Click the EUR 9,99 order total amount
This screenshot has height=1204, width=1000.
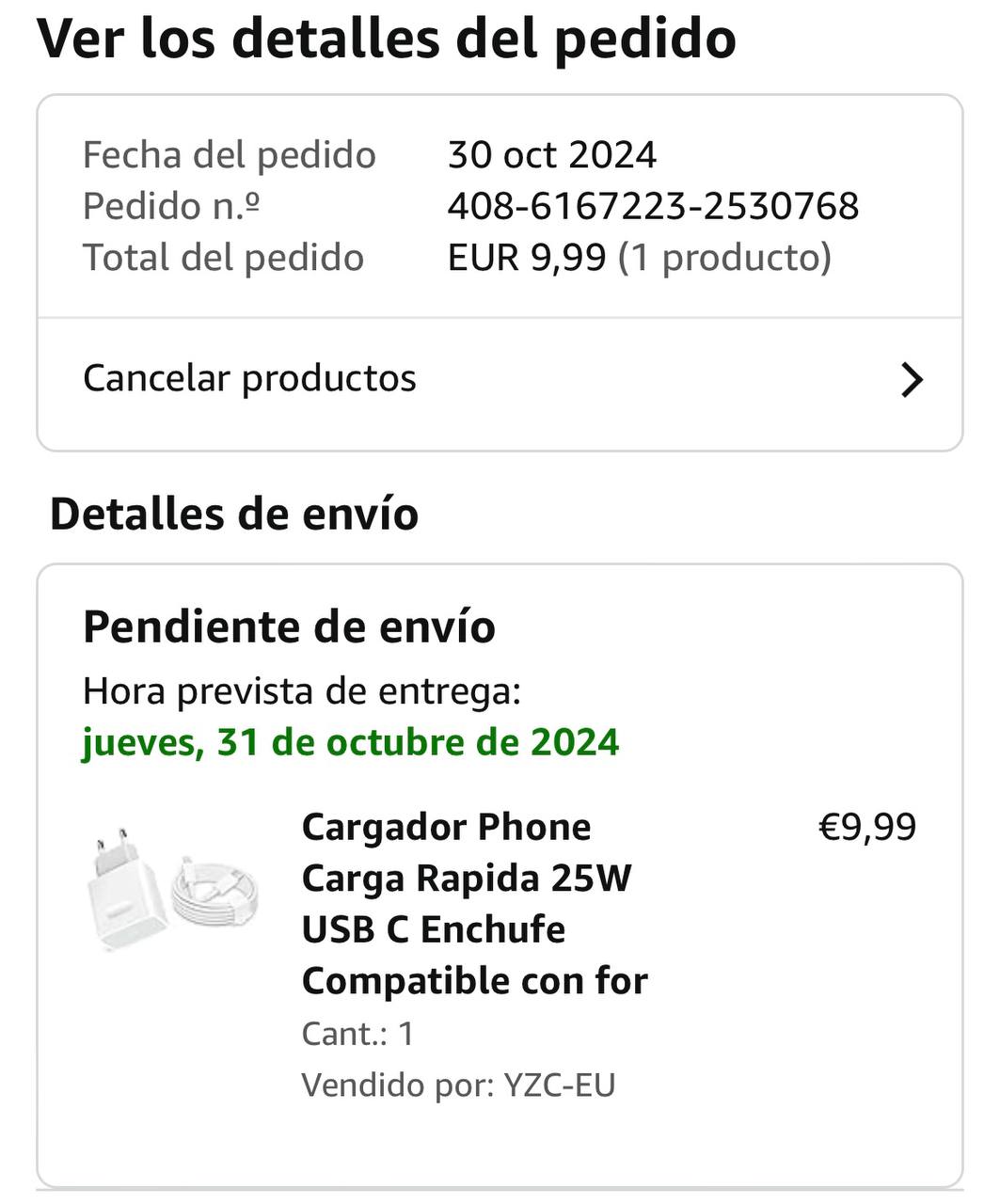point(526,257)
